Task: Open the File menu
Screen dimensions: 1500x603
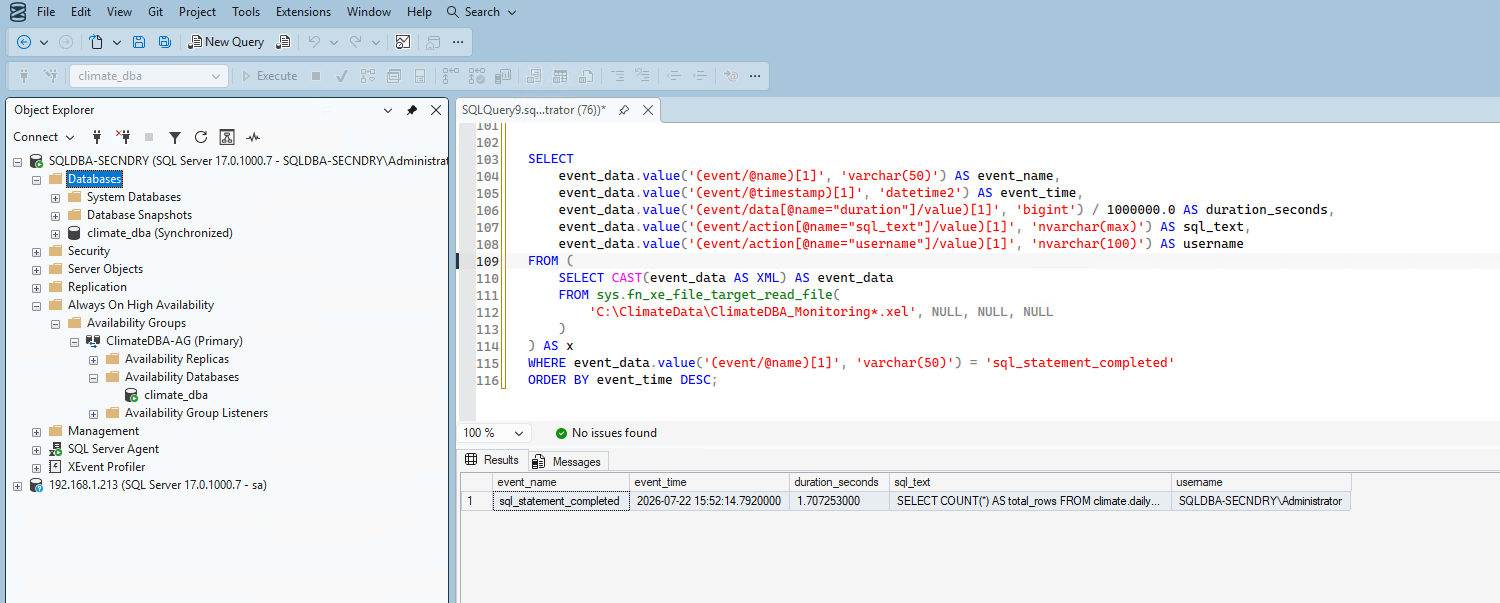Action: pos(46,12)
